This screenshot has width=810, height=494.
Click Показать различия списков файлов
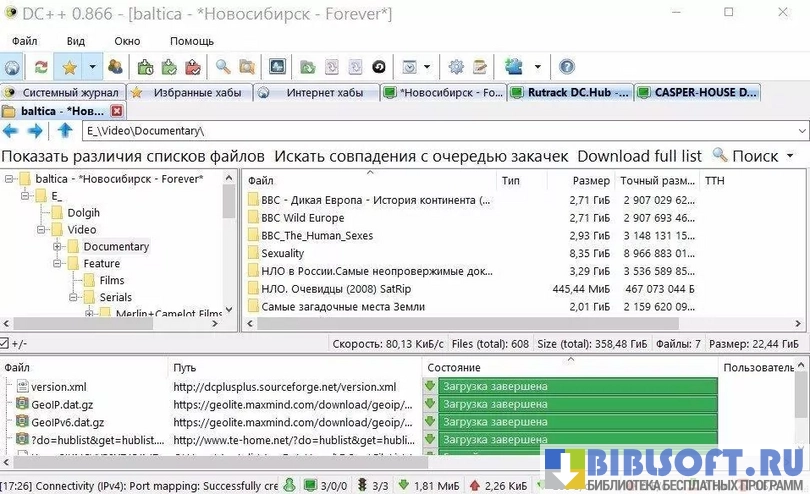click(x=133, y=156)
